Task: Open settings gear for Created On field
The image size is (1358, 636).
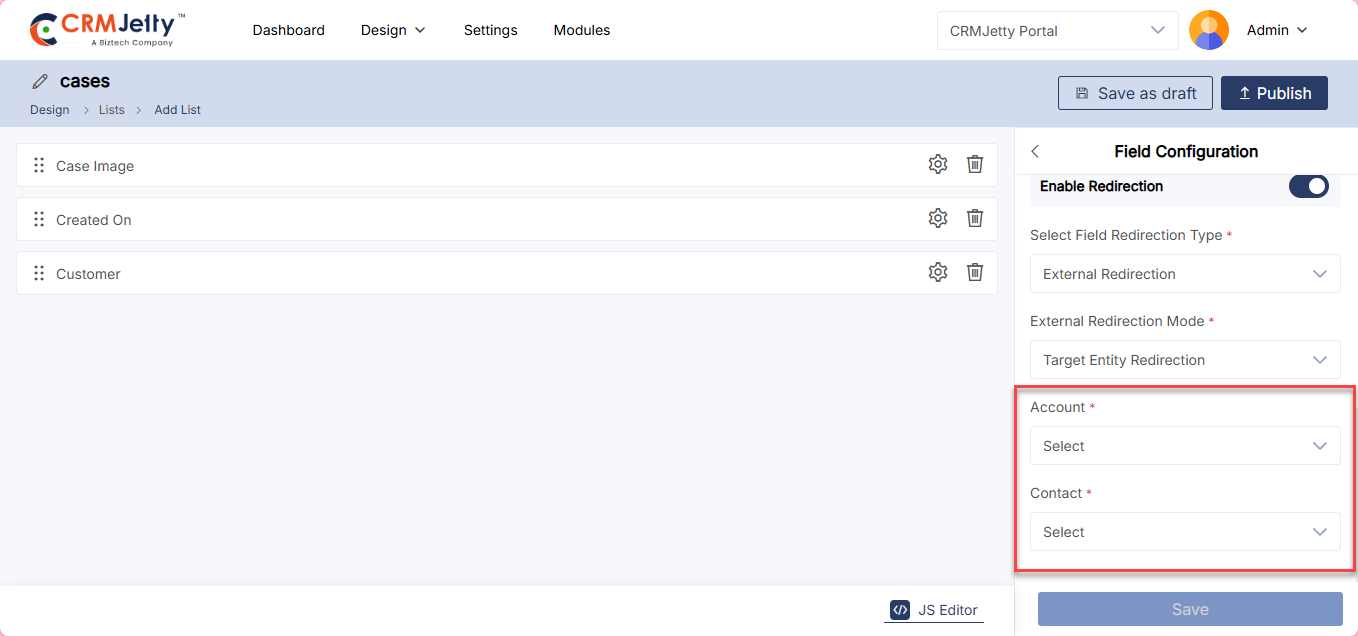Action: pos(937,219)
